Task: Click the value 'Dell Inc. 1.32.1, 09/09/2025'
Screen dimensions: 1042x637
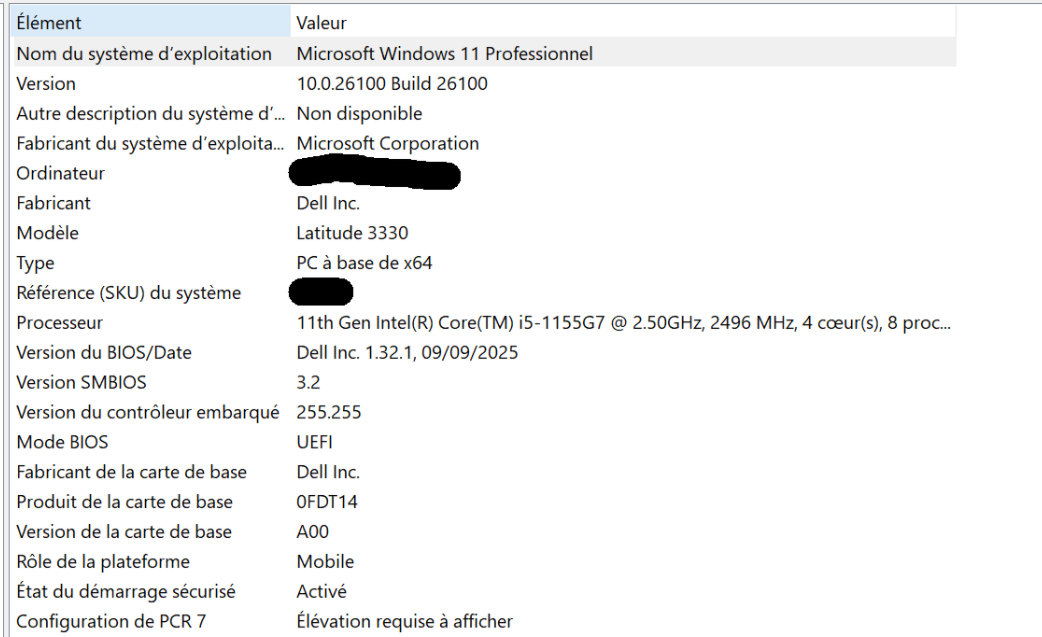Action: pos(407,353)
